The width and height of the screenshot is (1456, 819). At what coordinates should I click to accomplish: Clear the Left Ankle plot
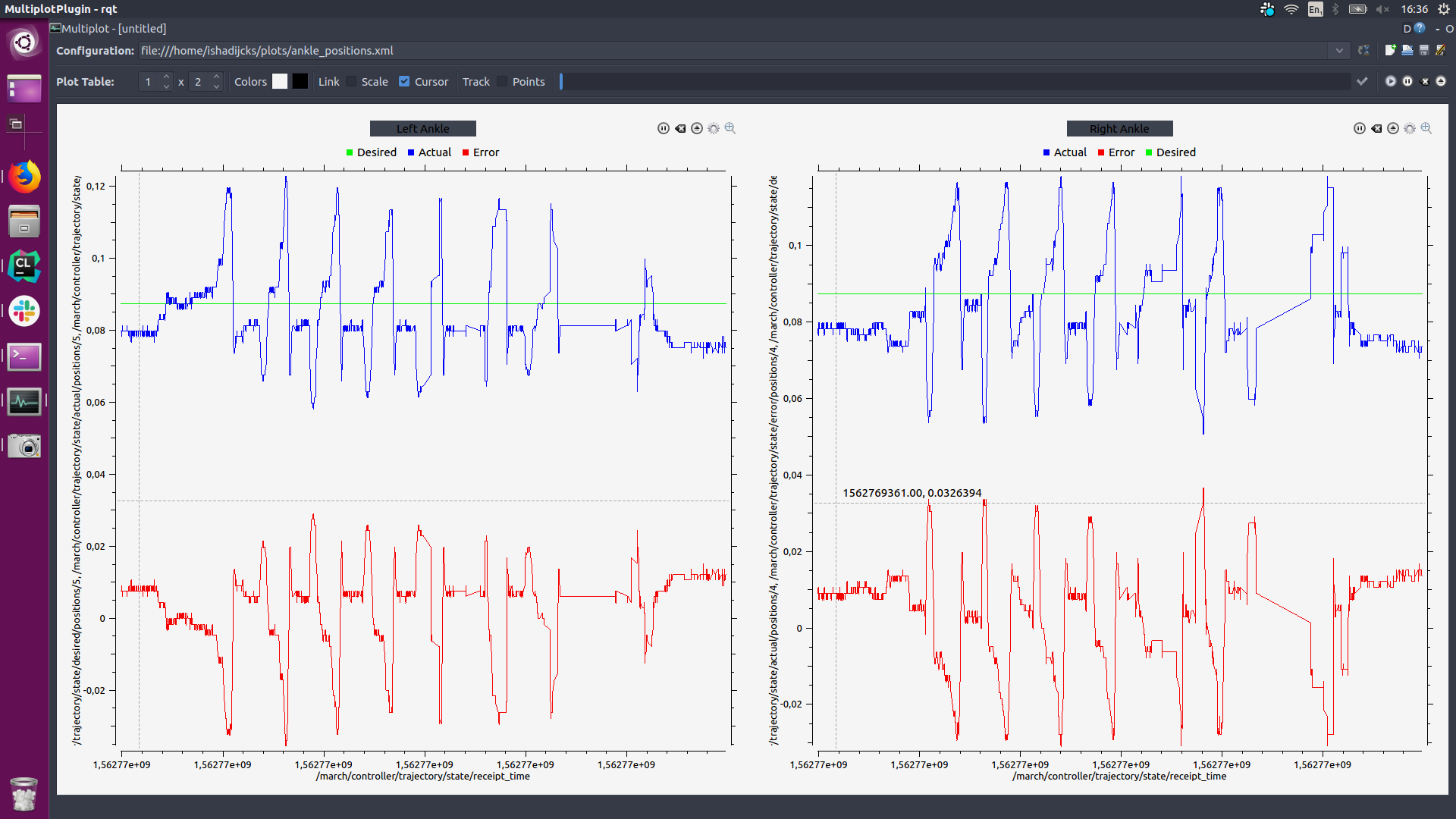(x=680, y=128)
